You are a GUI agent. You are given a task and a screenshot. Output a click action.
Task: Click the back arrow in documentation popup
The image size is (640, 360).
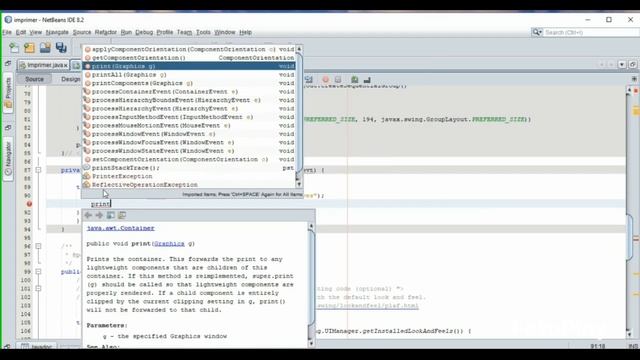point(88,215)
